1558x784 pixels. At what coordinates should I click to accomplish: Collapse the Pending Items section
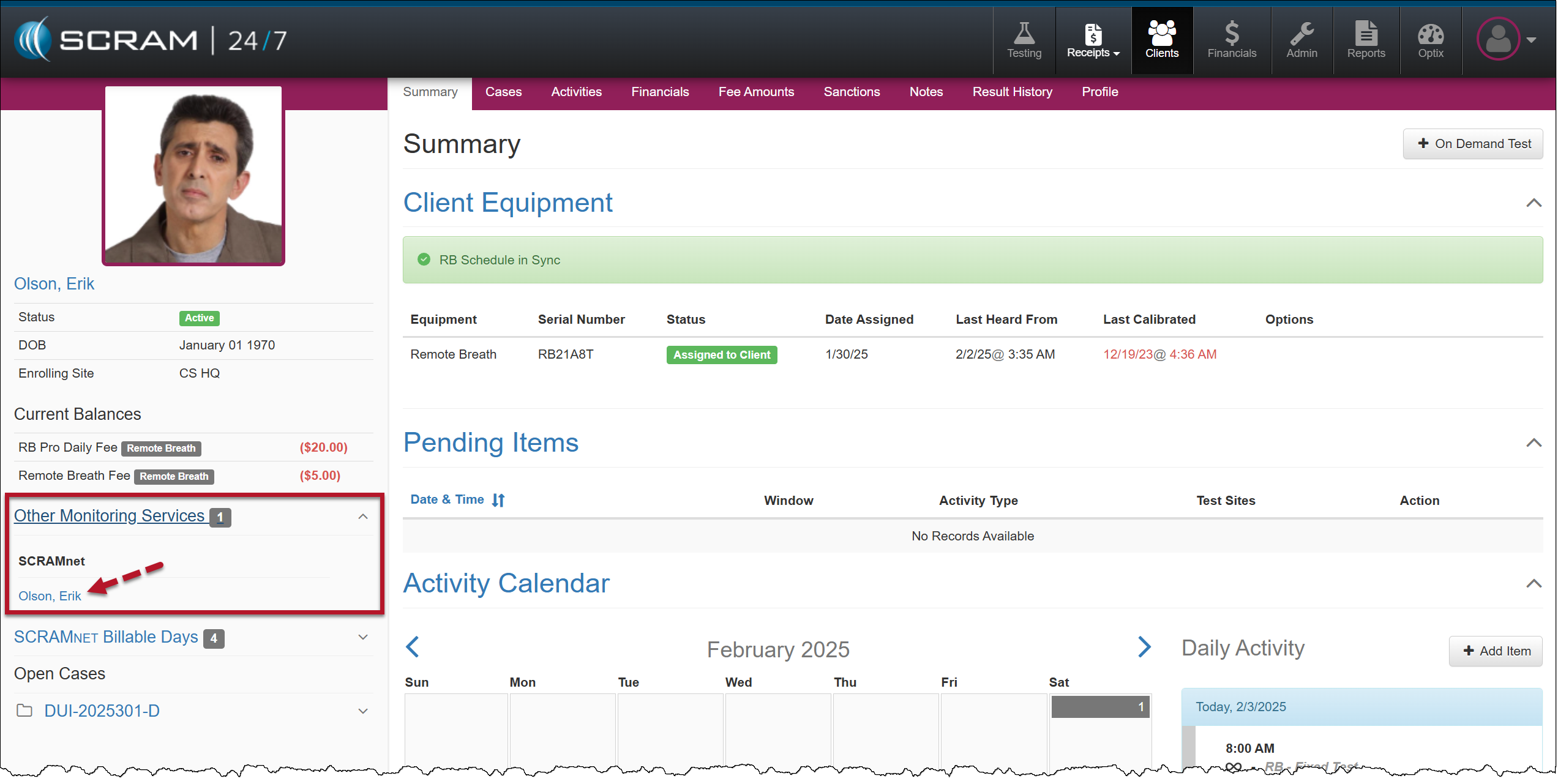click(1533, 442)
